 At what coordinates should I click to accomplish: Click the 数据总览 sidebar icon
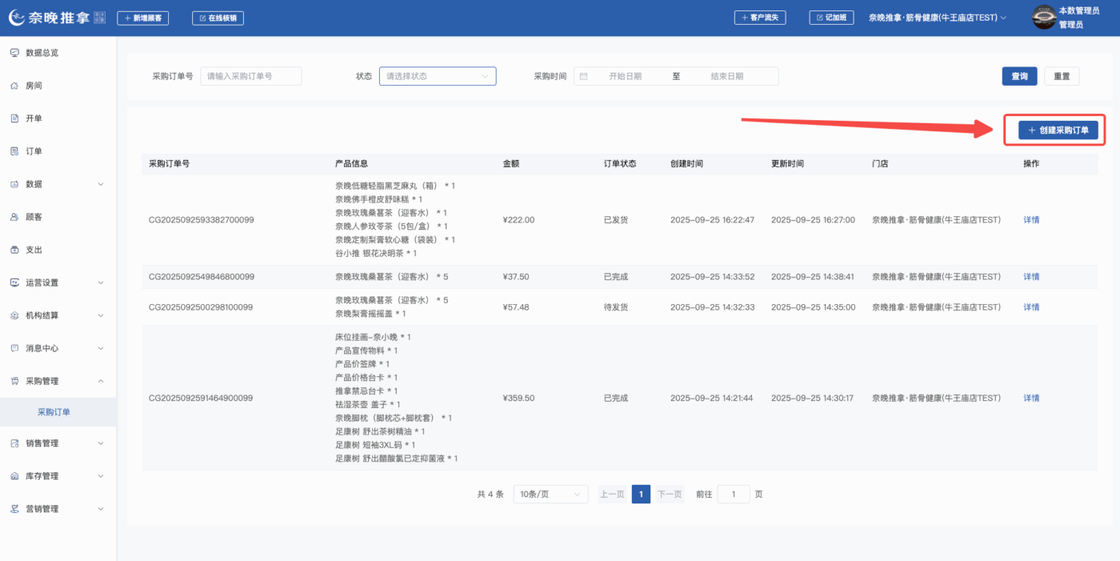(x=14, y=52)
